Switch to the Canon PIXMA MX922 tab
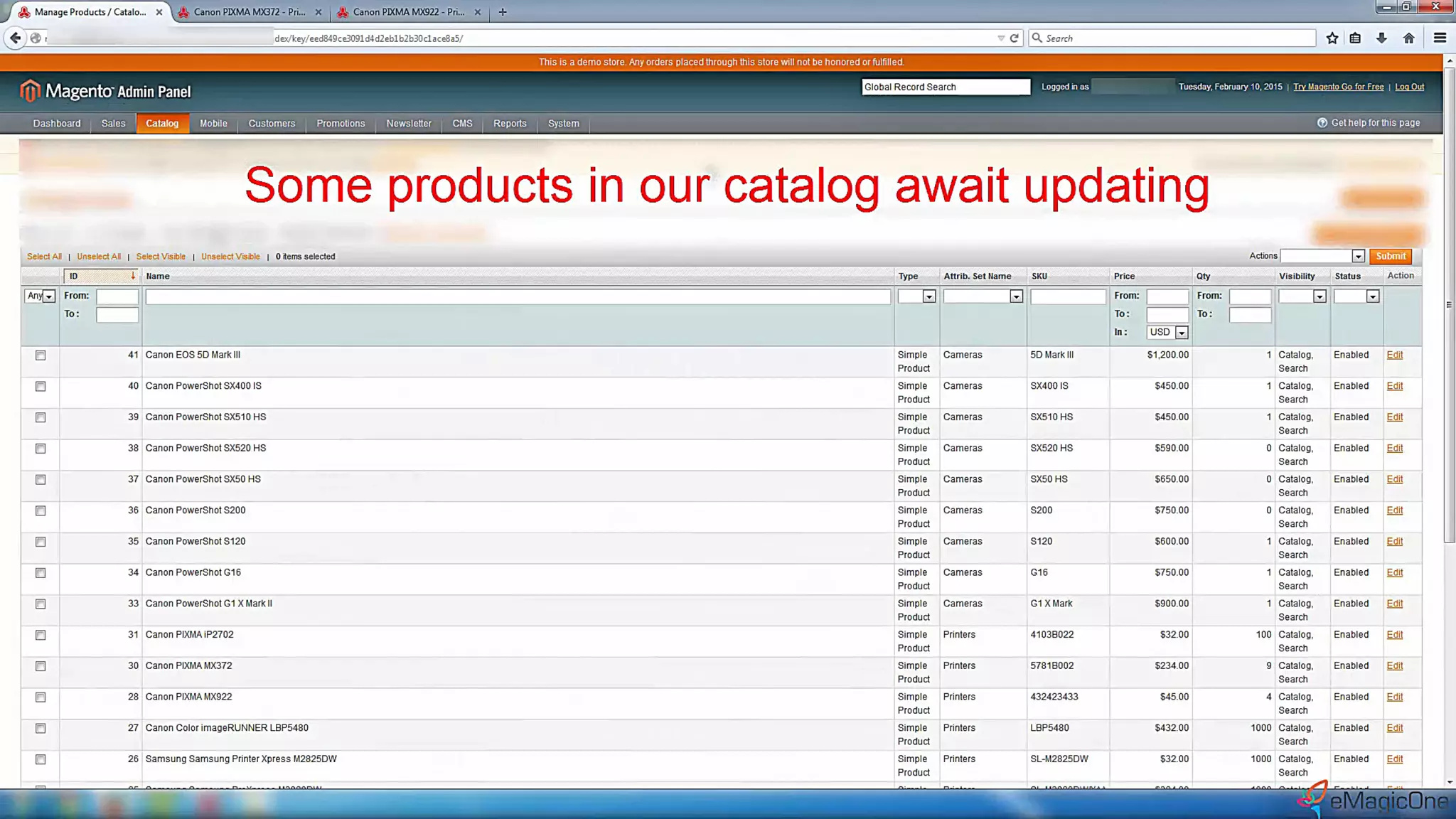The height and width of the screenshot is (819, 1456). [x=407, y=12]
